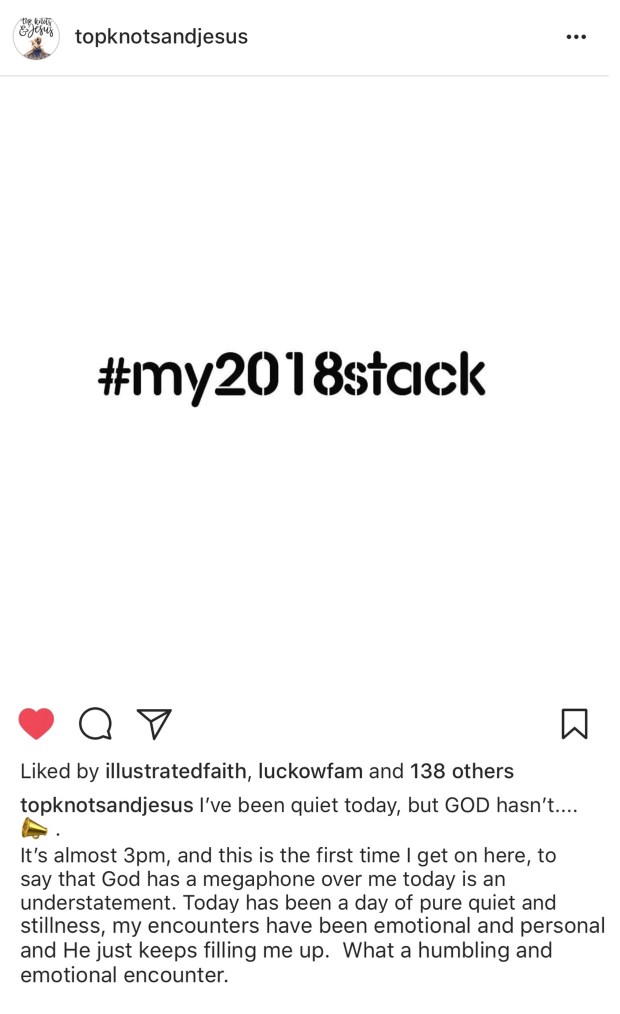Open illustratedfaith's profile from the likes line

click(176, 771)
